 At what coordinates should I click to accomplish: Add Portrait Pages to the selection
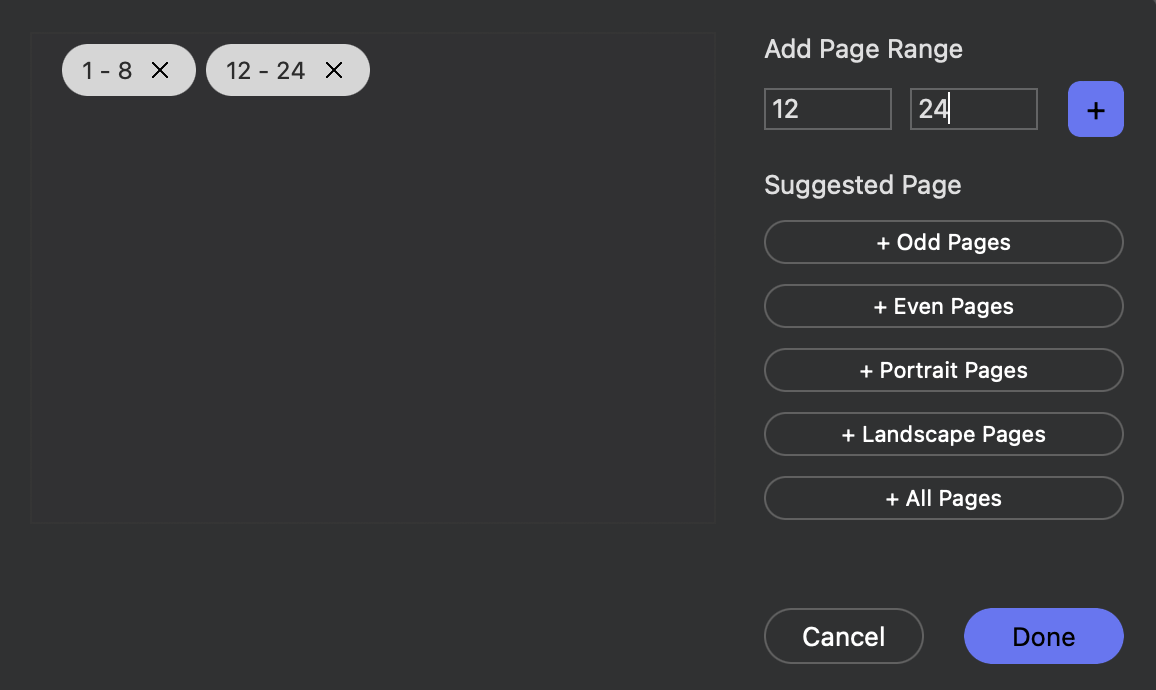943,371
